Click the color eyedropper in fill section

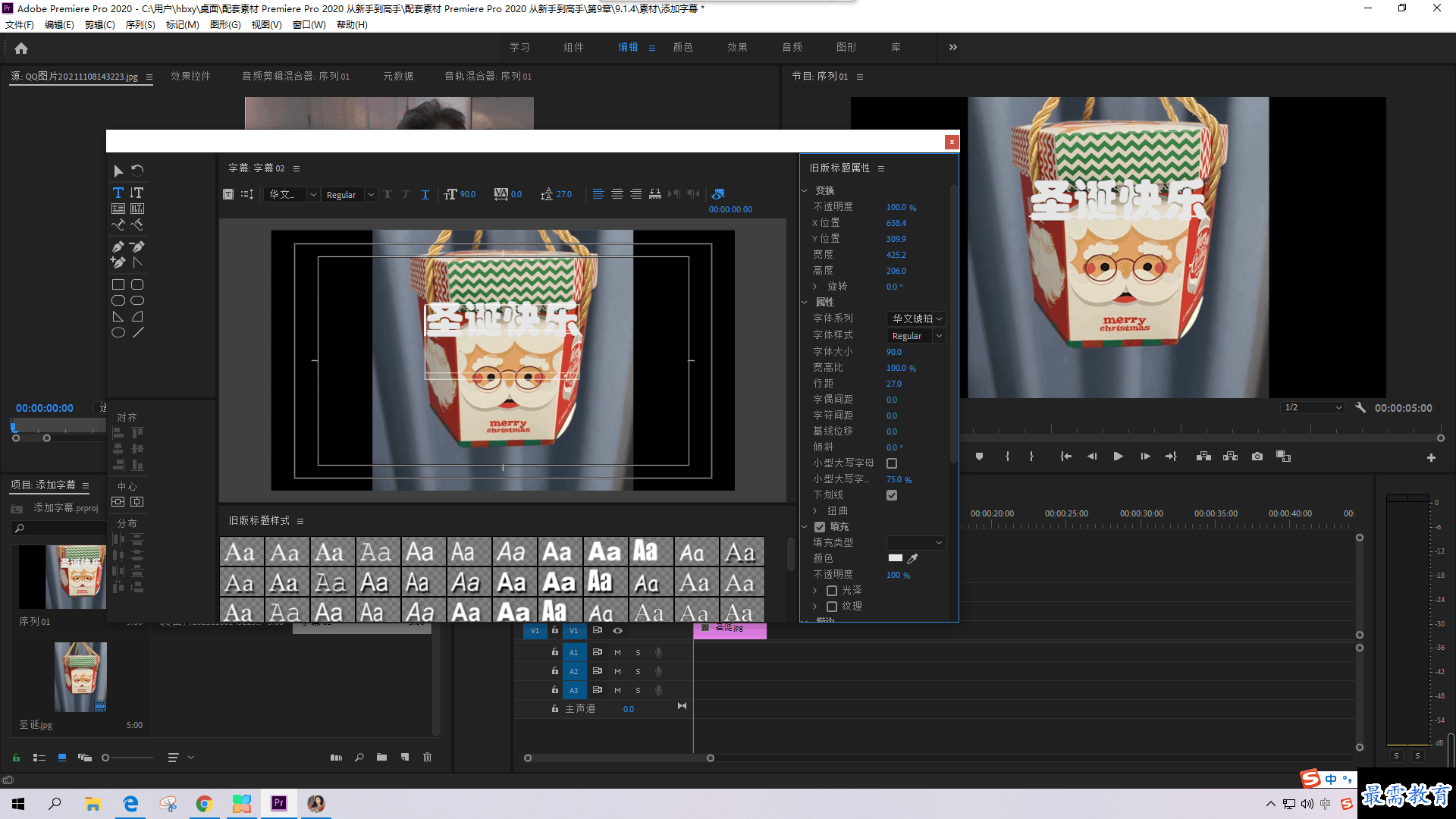click(913, 558)
